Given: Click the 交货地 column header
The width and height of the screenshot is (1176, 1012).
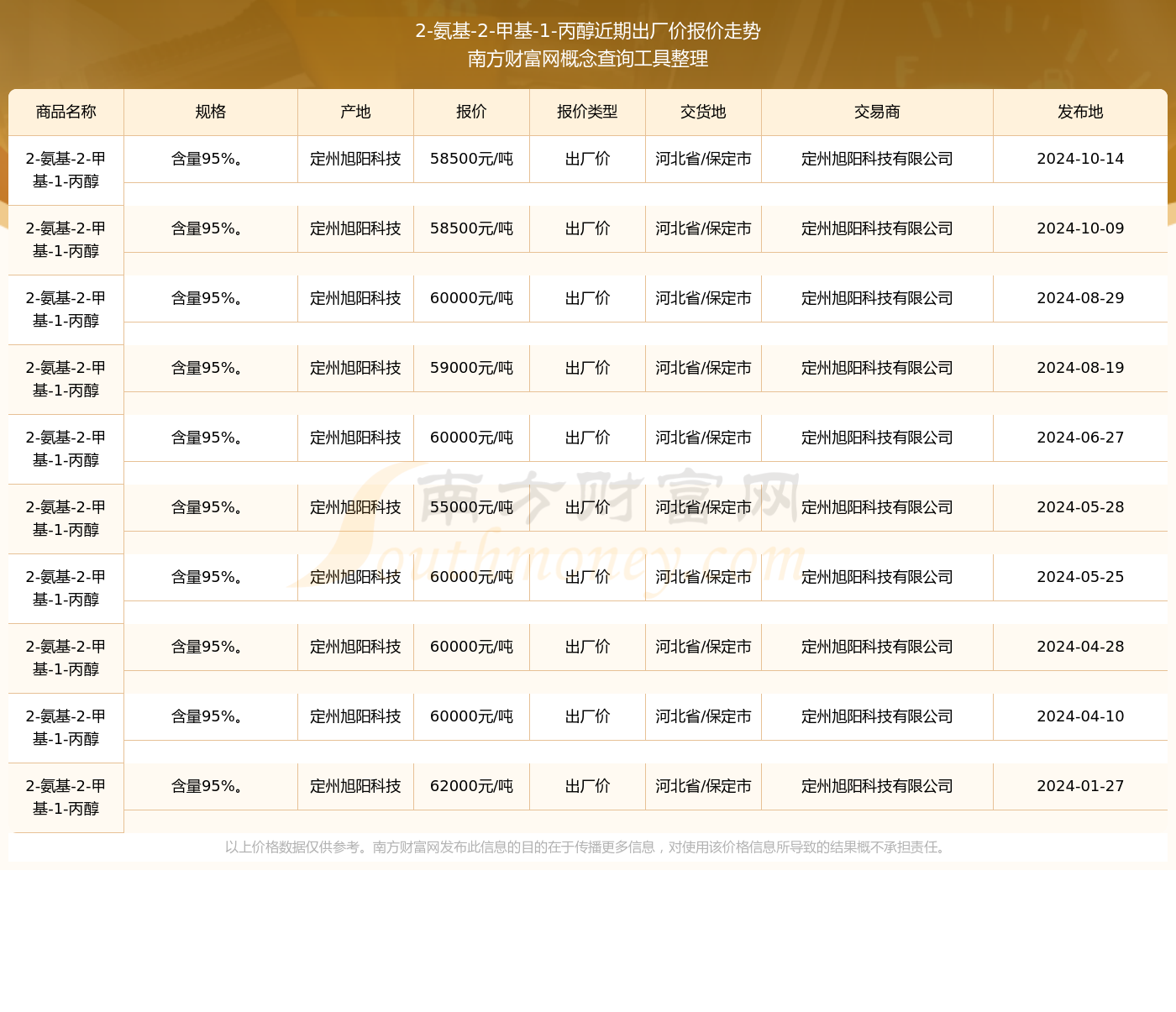Looking at the screenshot, I should (x=703, y=112).
